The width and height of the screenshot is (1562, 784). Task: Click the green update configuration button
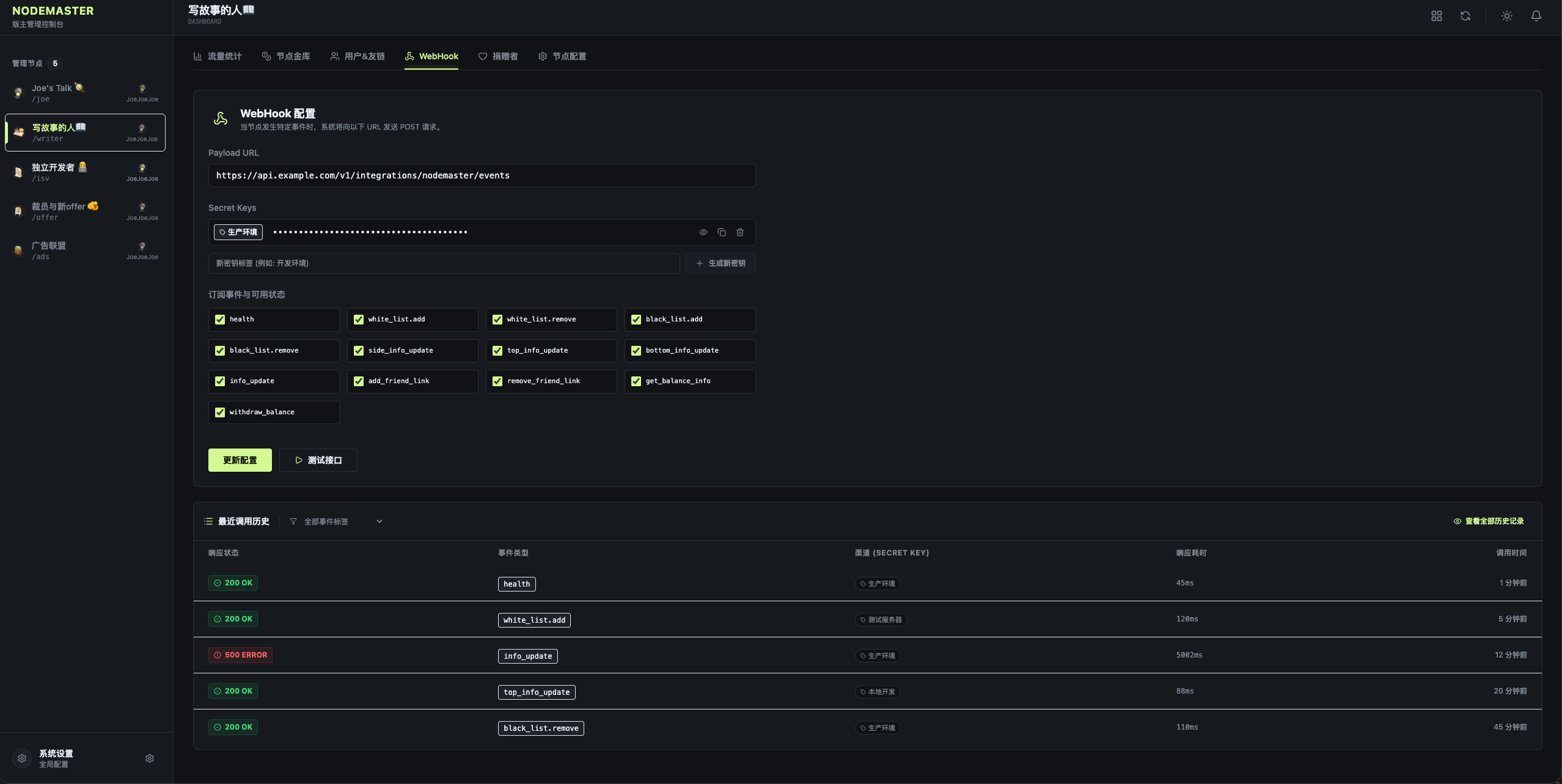[x=240, y=460]
